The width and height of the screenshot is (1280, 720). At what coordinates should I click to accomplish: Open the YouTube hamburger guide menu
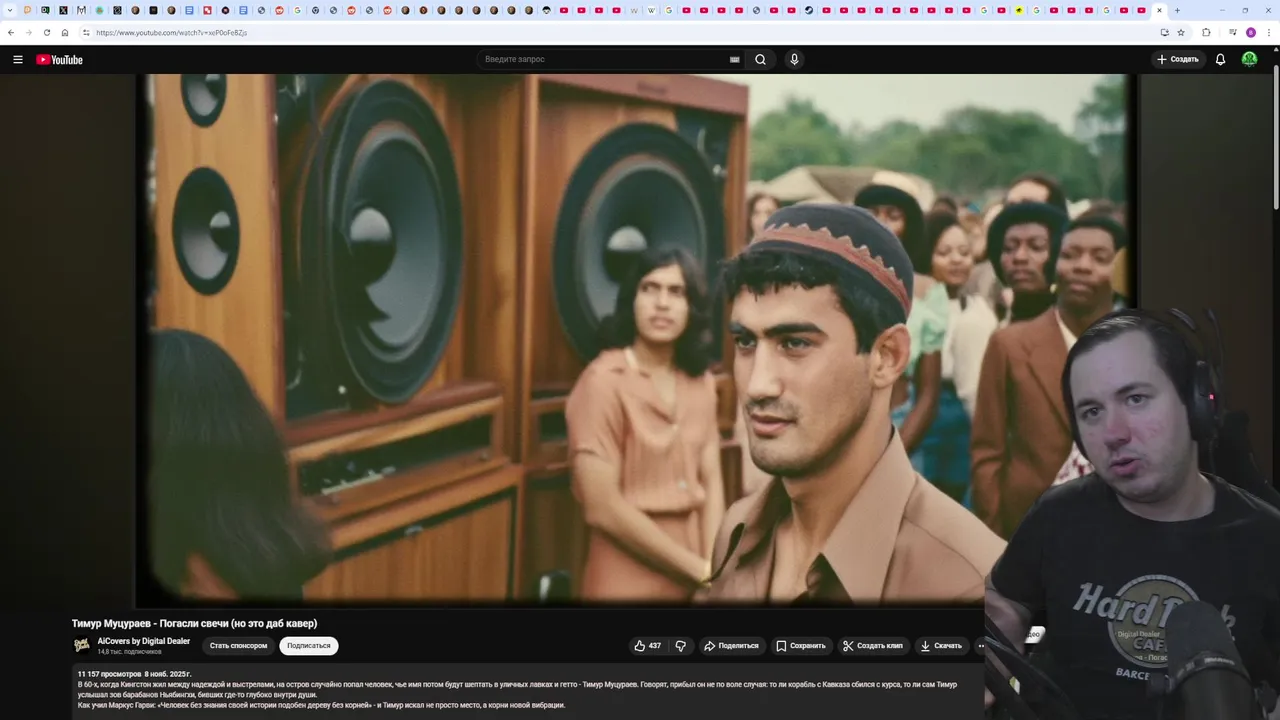tap(17, 59)
